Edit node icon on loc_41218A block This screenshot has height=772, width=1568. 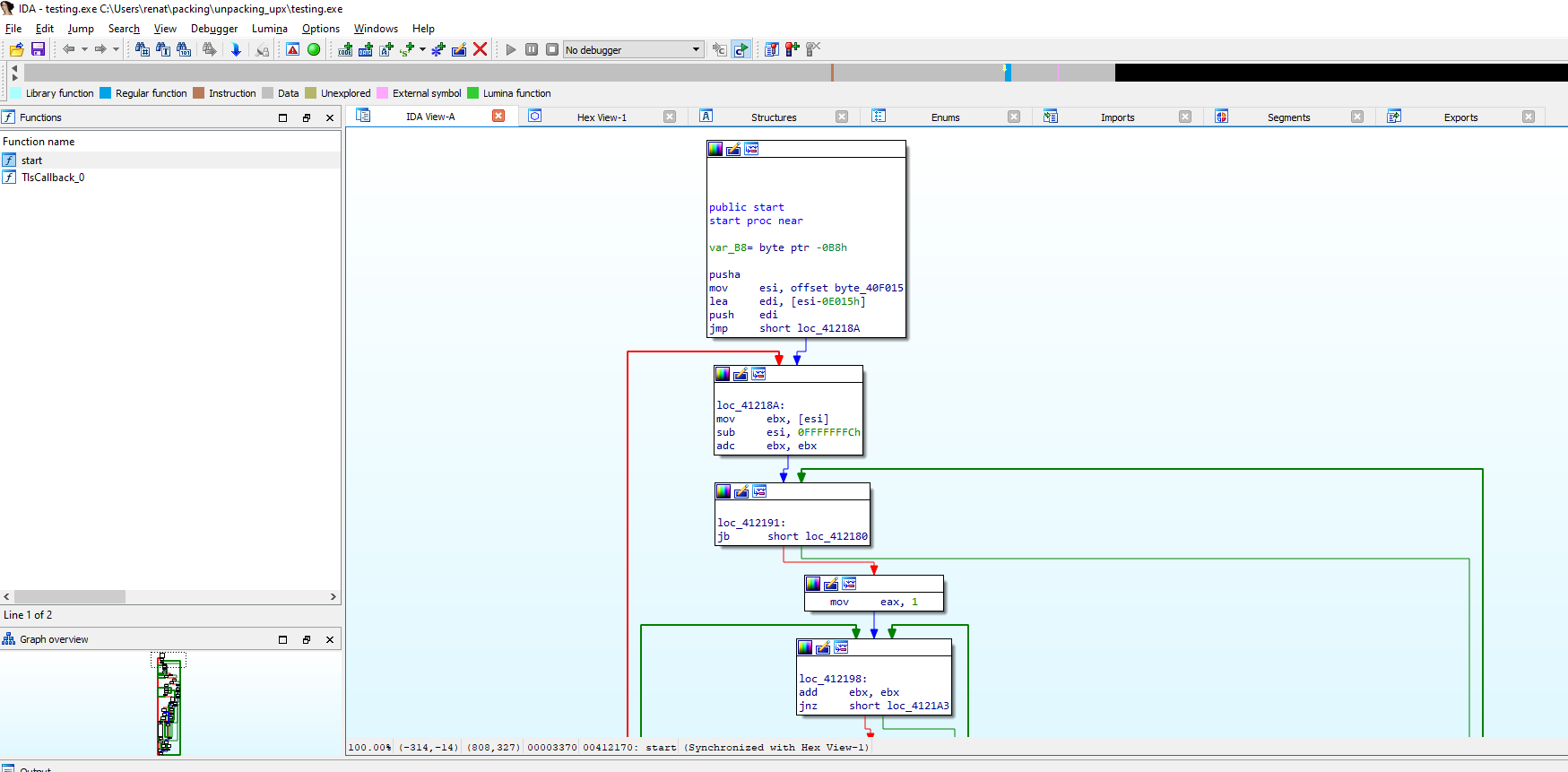[x=741, y=374]
